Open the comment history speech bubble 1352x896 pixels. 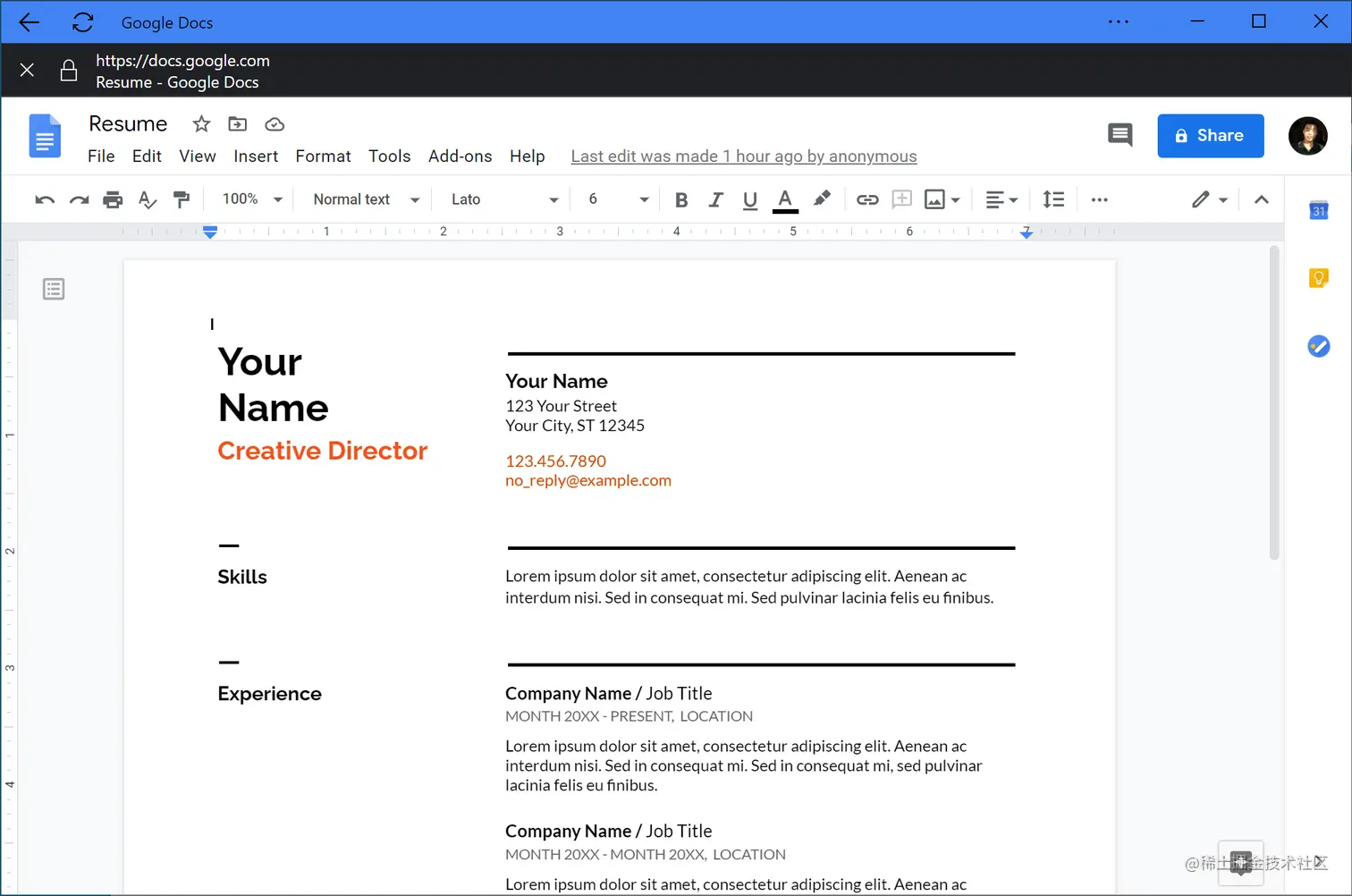click(1120, 135)
